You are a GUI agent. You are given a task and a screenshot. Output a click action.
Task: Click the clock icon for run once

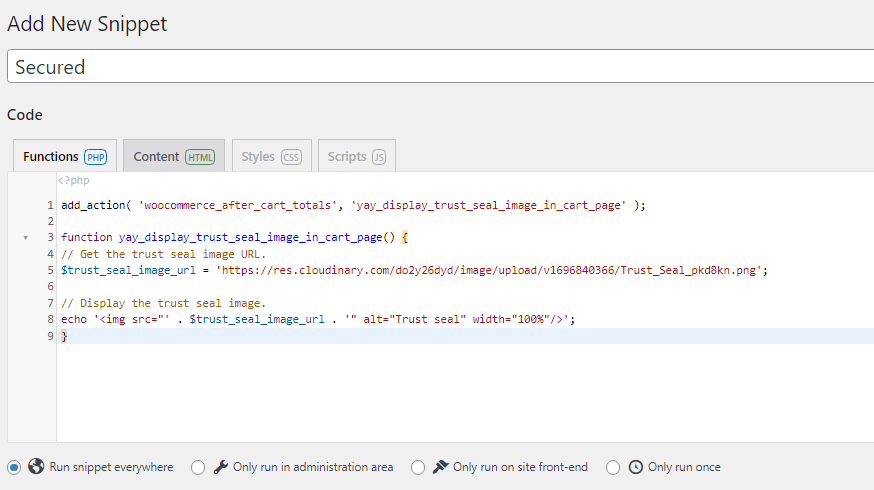(x=636, y=467)
